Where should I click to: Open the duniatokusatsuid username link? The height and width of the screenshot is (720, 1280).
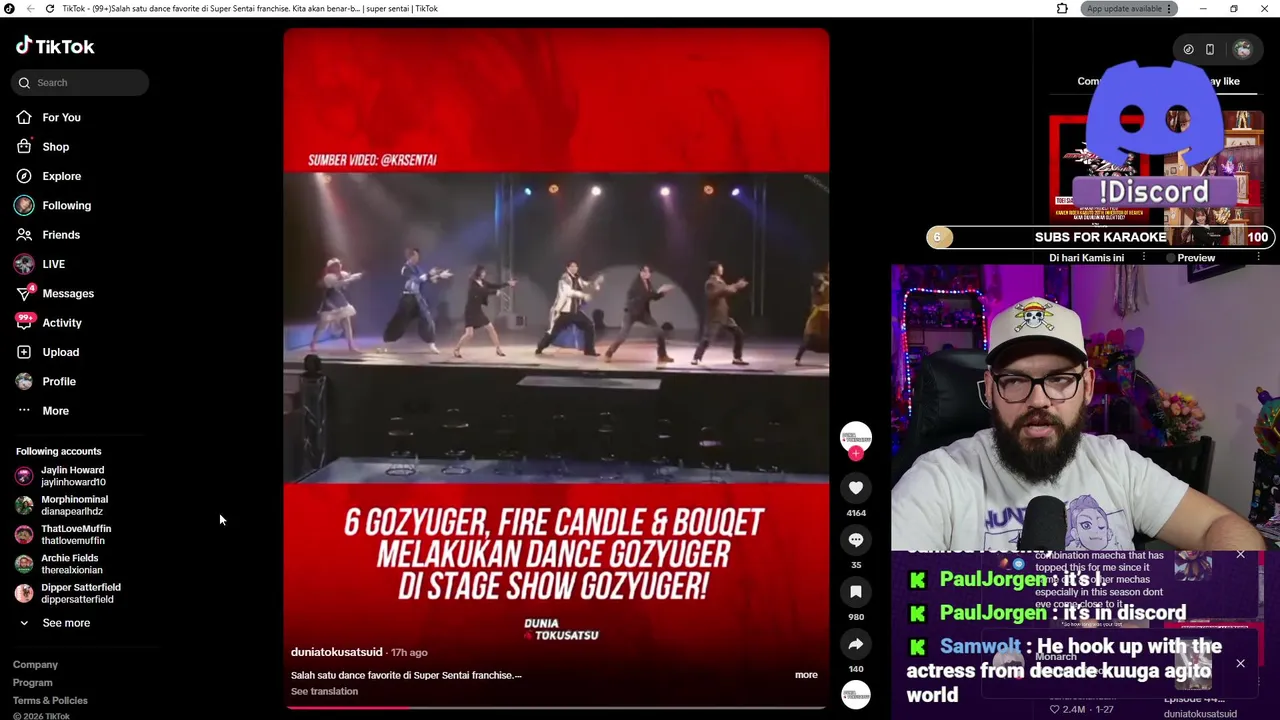(x=337, y=652)
